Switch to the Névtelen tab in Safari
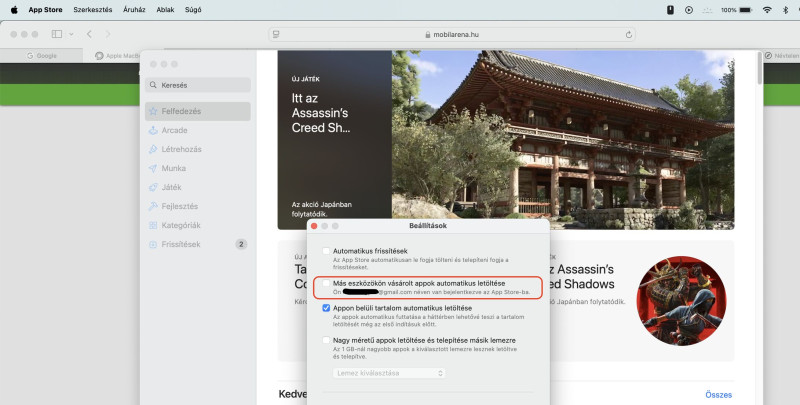This screenshot has width=800, height=405. pos(782,56)
